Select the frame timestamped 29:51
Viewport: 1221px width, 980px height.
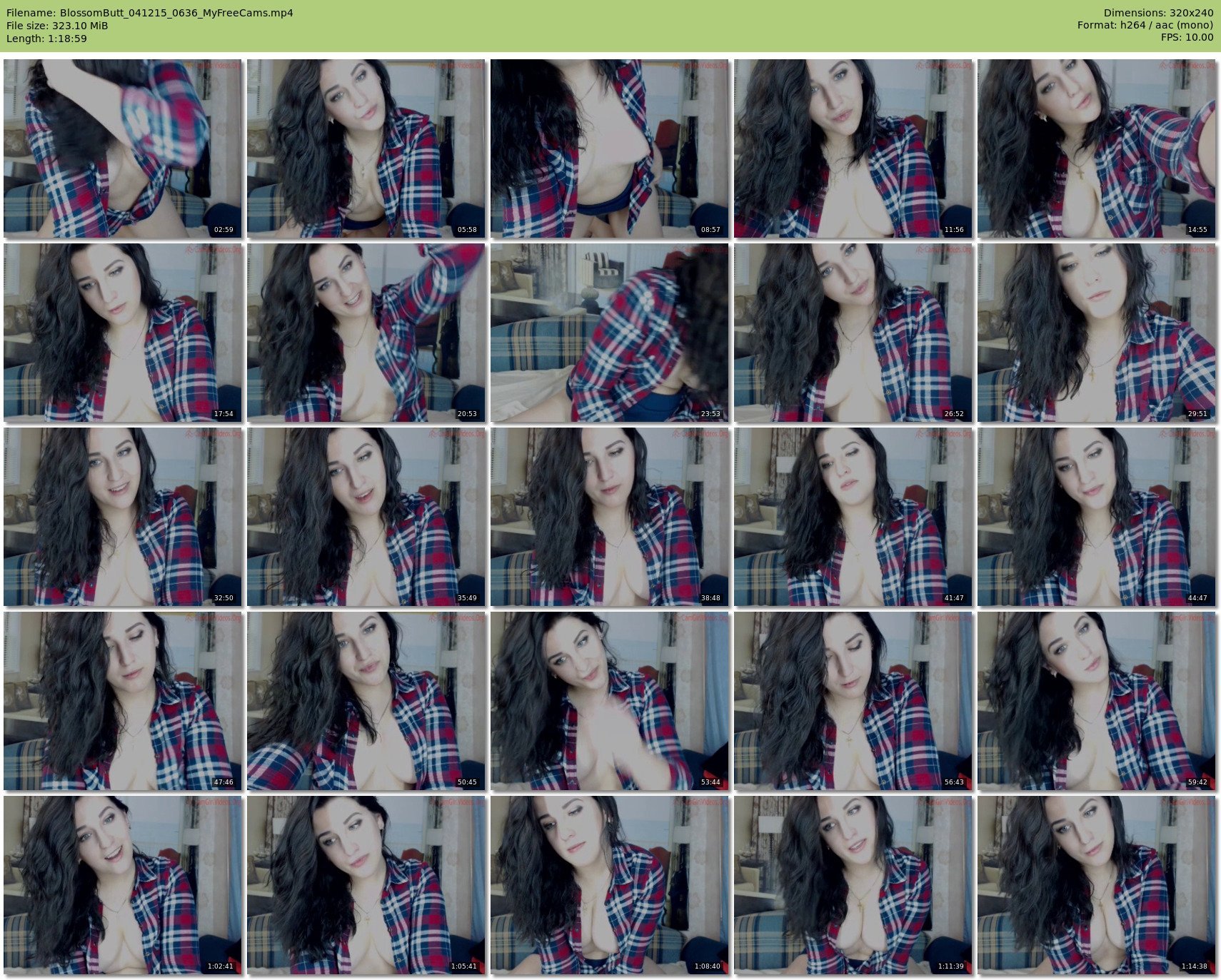click(1097, 333)
